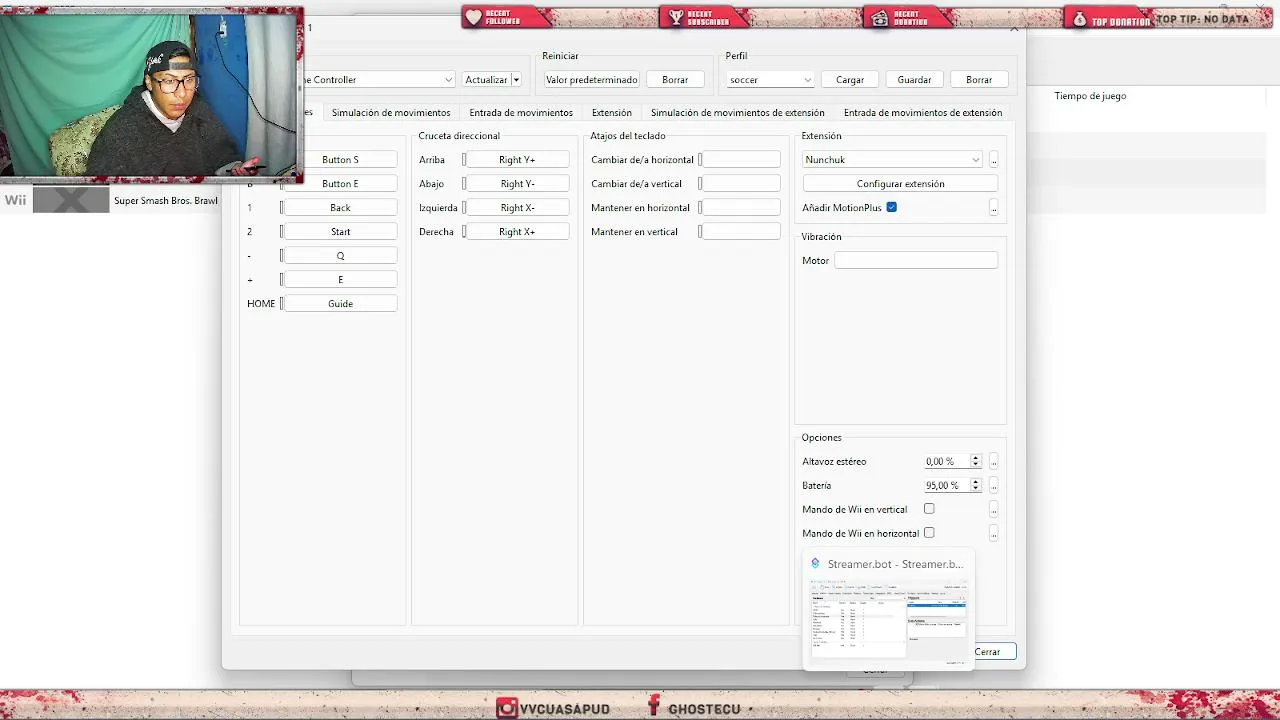1280x720 pixels.
Task: Adjust the Batería percentage stepper arrows
Action: pos(976,486)
